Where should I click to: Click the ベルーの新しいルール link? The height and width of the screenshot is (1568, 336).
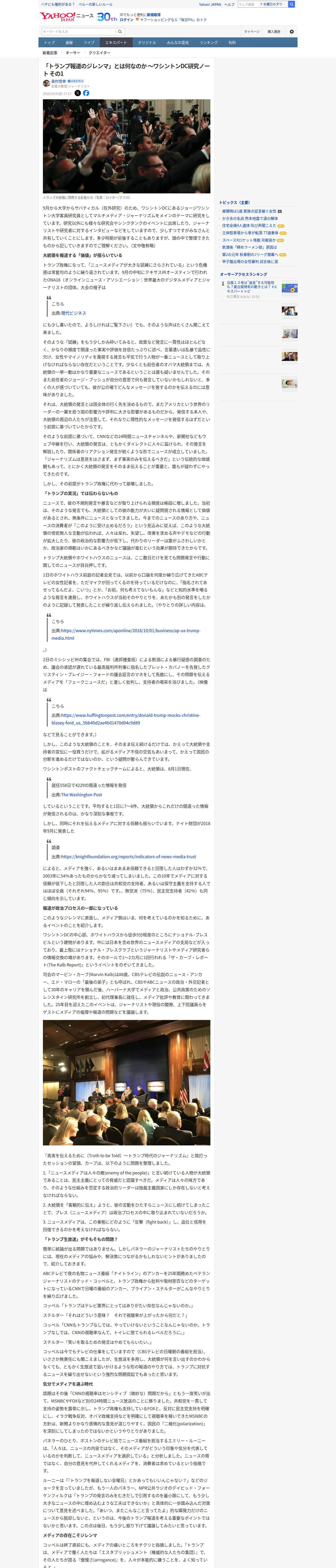tap(96, 4)
